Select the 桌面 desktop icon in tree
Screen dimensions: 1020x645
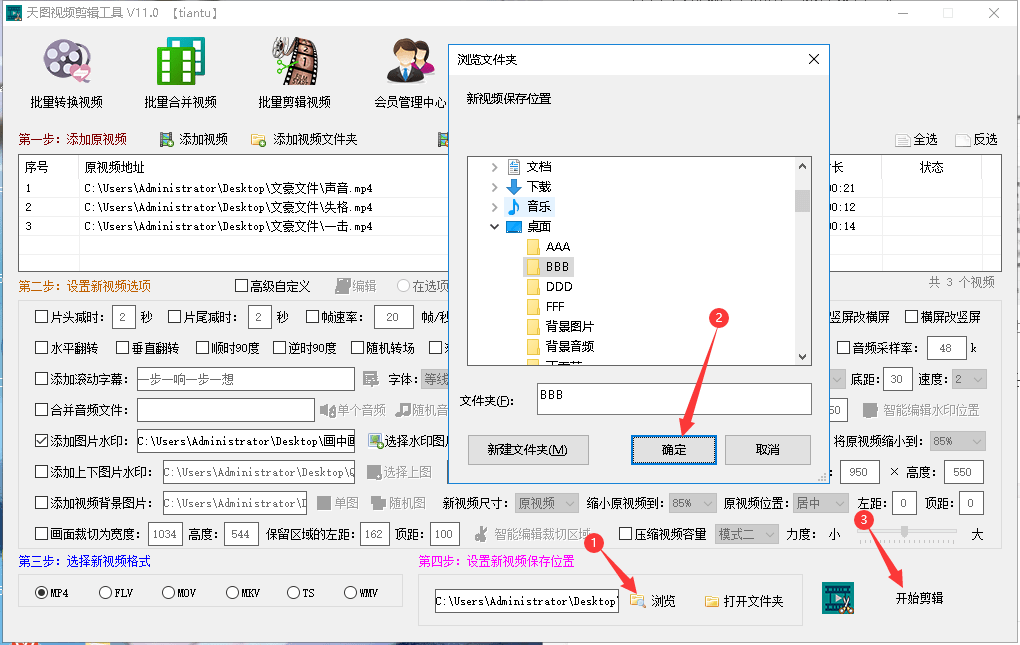(x=514, y=227)
